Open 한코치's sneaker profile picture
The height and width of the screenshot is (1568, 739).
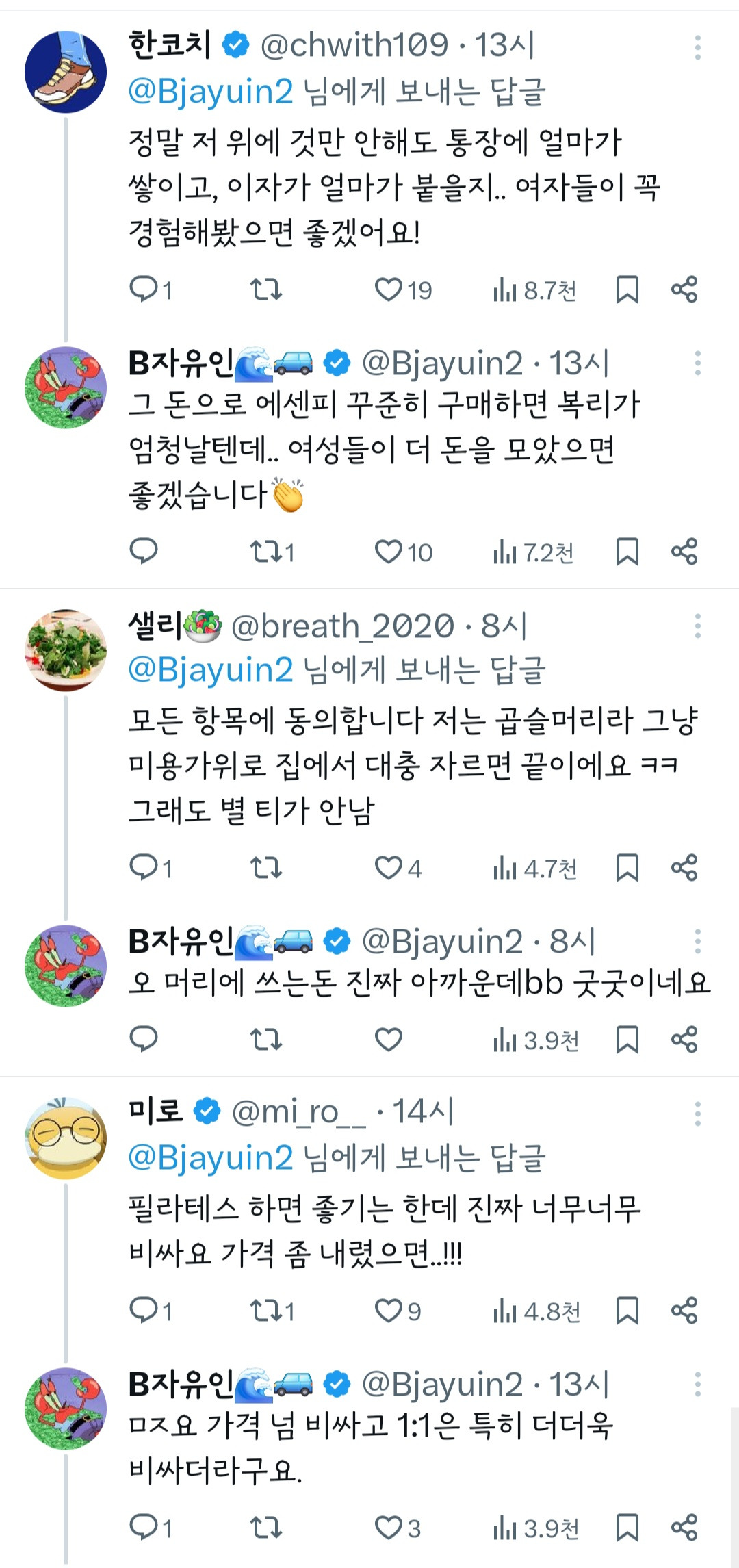[x=66, y=72]
